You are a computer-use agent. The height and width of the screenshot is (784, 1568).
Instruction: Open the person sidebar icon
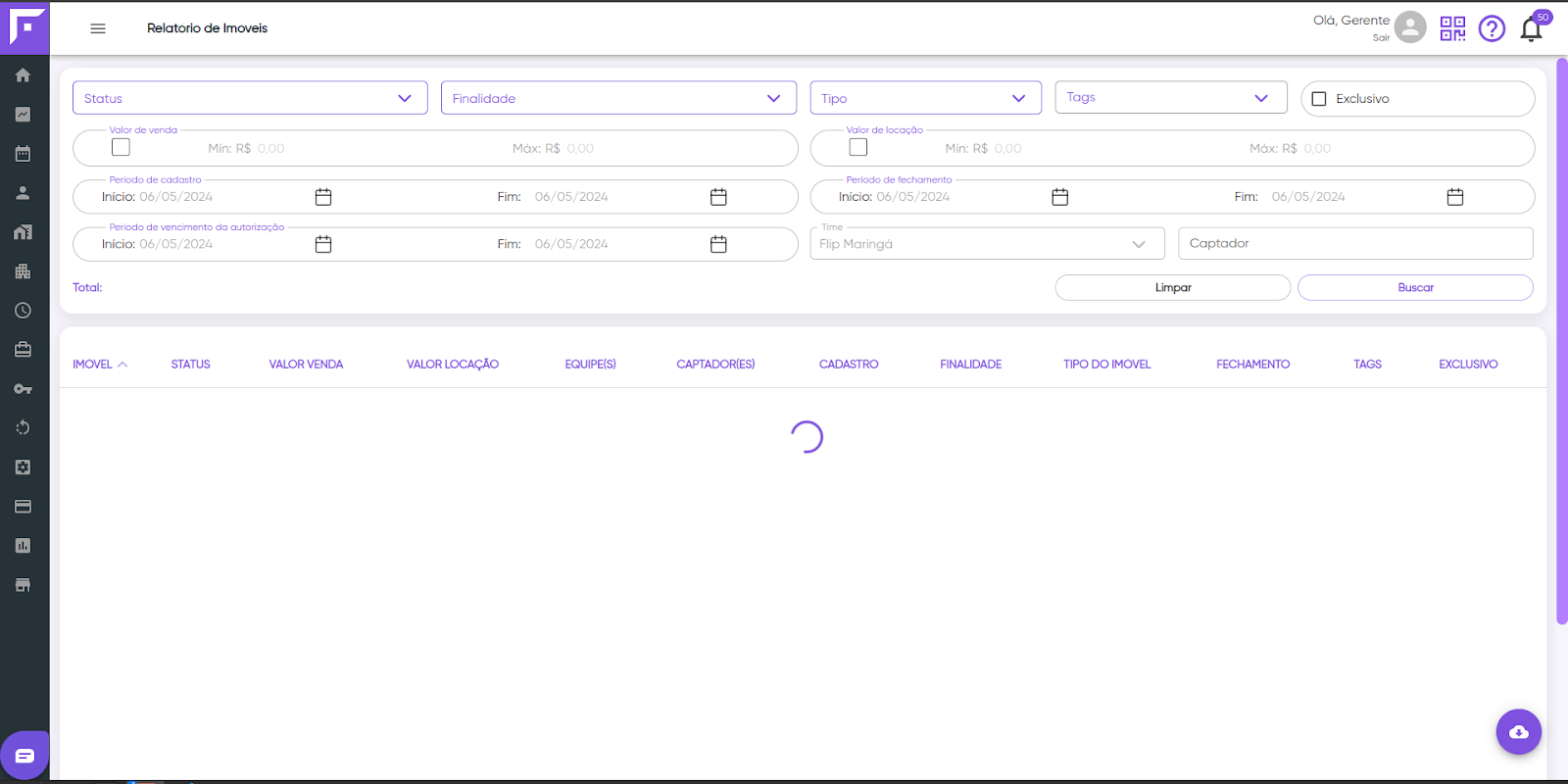(23, 193)
